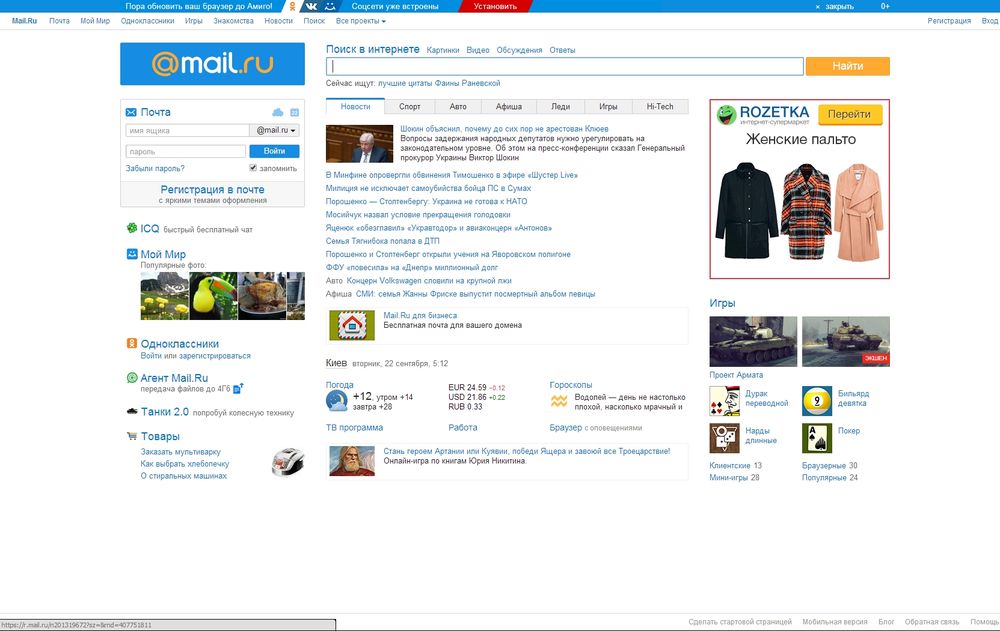The image size is (1000, 631).
Task: Click the Найти search button
Action: 848,66
